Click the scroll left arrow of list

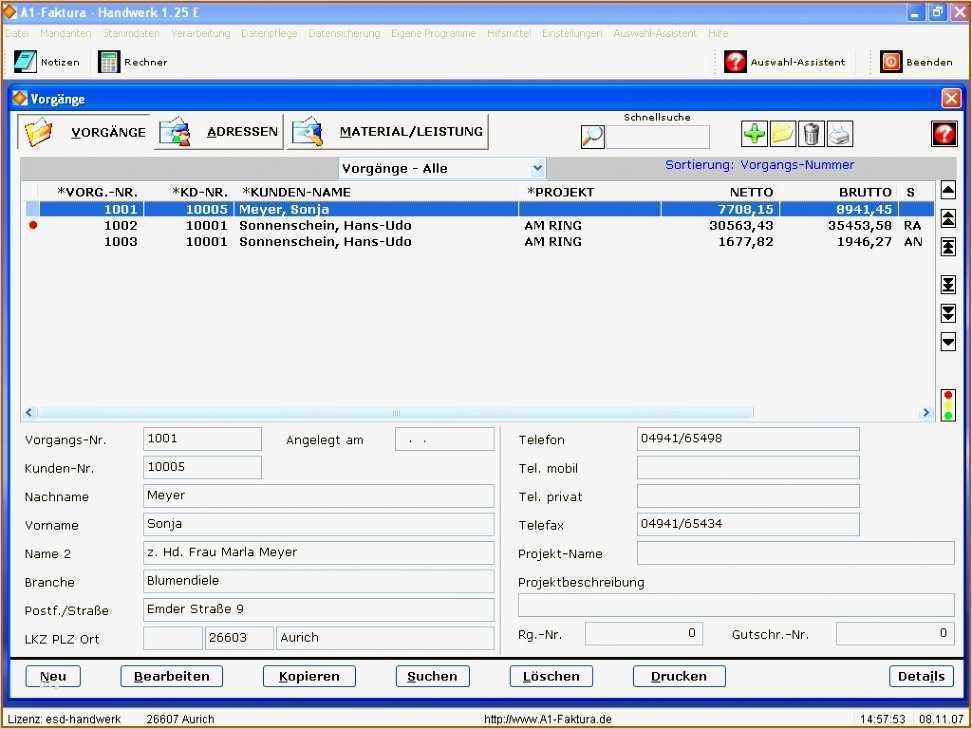click(x=29, y=412)
